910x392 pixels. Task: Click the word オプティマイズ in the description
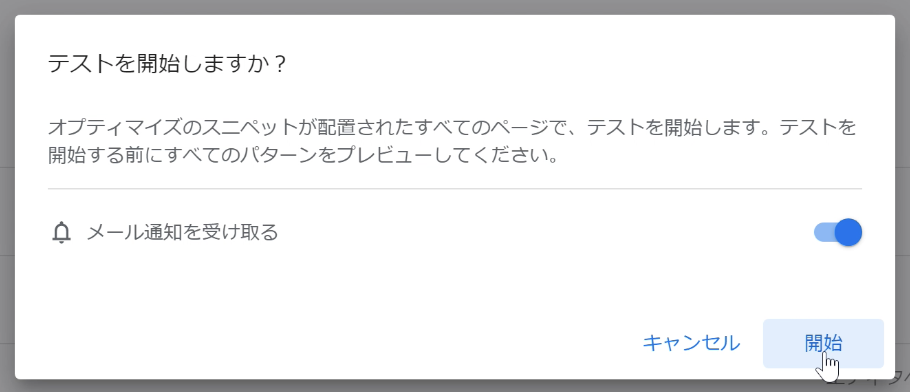point(114,127)
